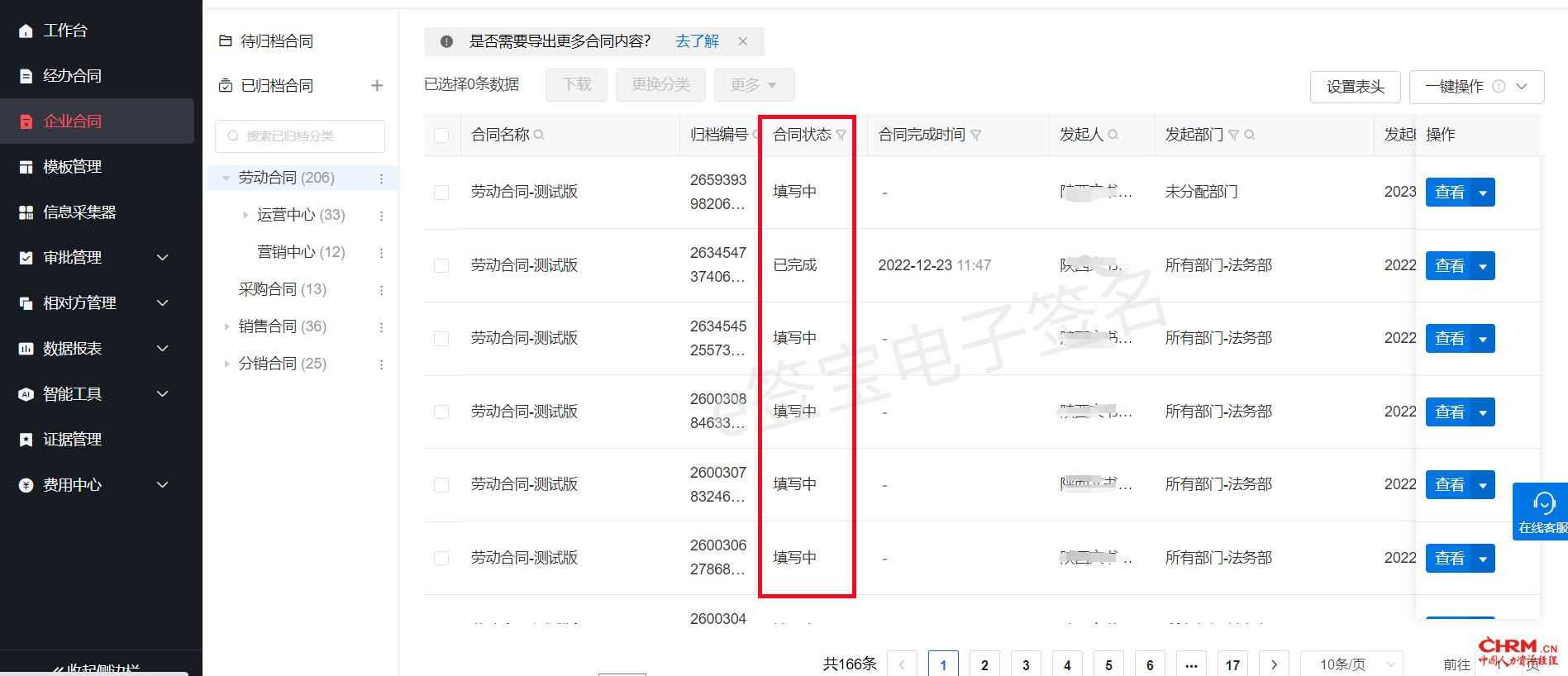
Task: Click the 模板管理 icon
Action: pos(26,167)
